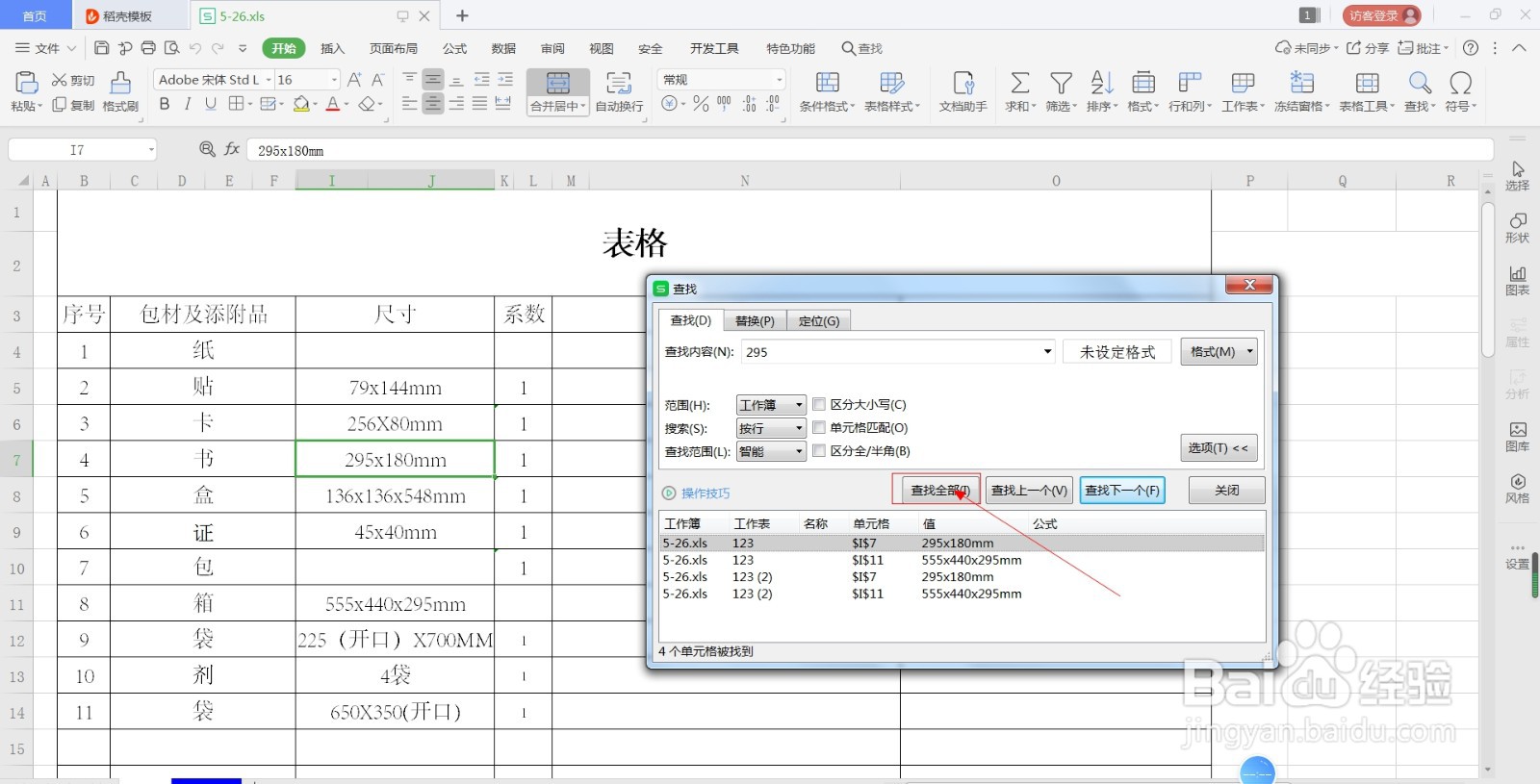1540x784 pixels.
Task: Click the Format Painter brush icon
Action: (120, 83)
